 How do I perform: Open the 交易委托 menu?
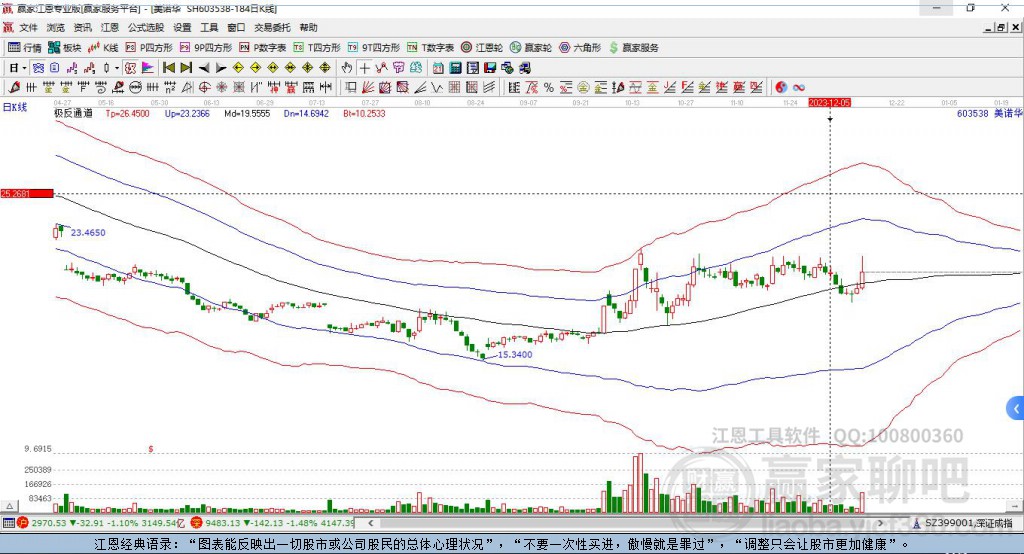(272, 27)
